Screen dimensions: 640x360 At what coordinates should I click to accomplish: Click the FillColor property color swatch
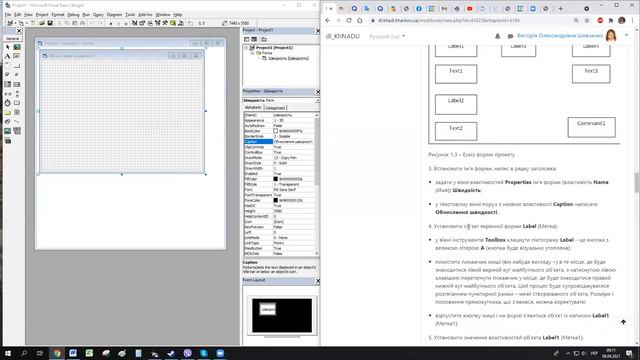click(x=276, y=179)
